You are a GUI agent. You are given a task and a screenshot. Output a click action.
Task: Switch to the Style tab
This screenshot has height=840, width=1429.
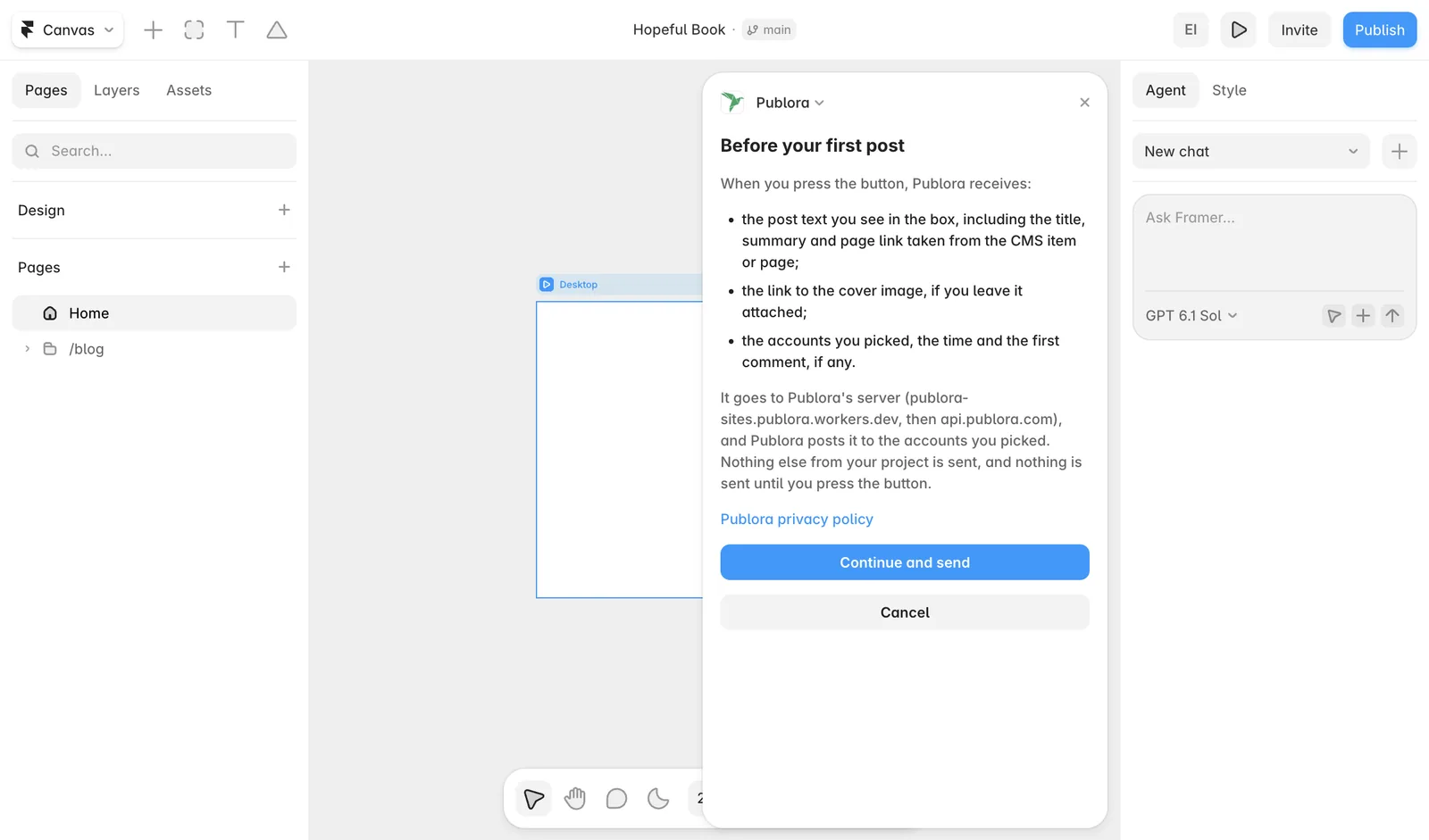pyautogui.click(x=1229, y=90)
